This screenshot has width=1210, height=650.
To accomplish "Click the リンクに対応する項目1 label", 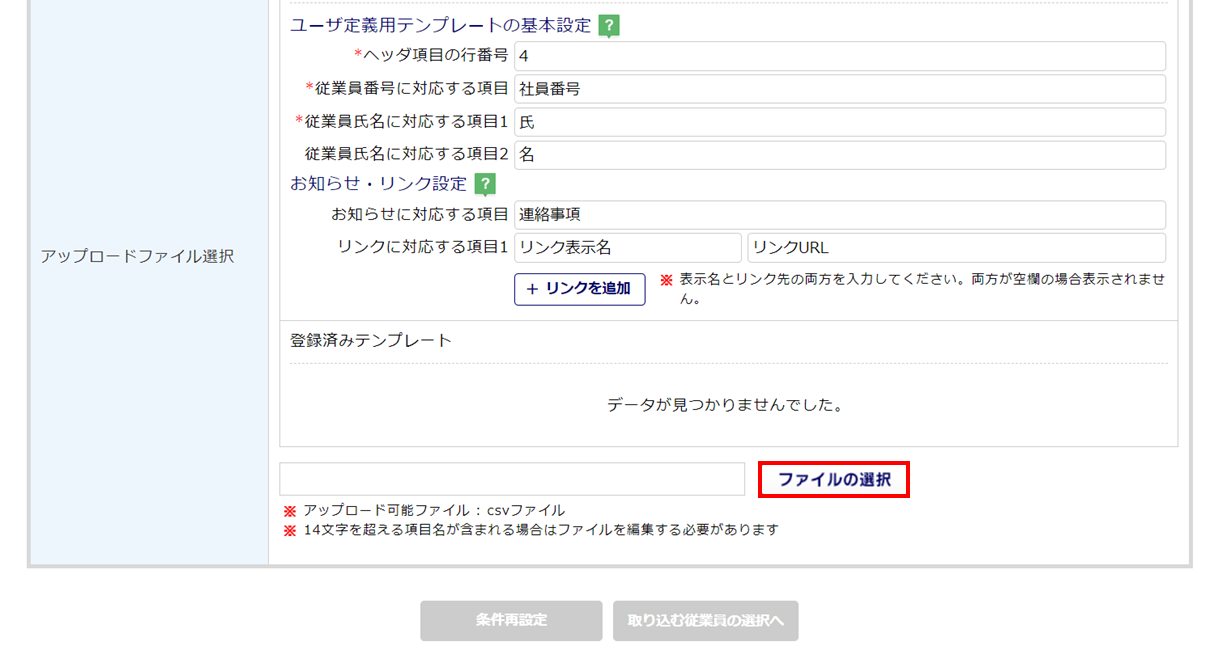I will (424, 247).
